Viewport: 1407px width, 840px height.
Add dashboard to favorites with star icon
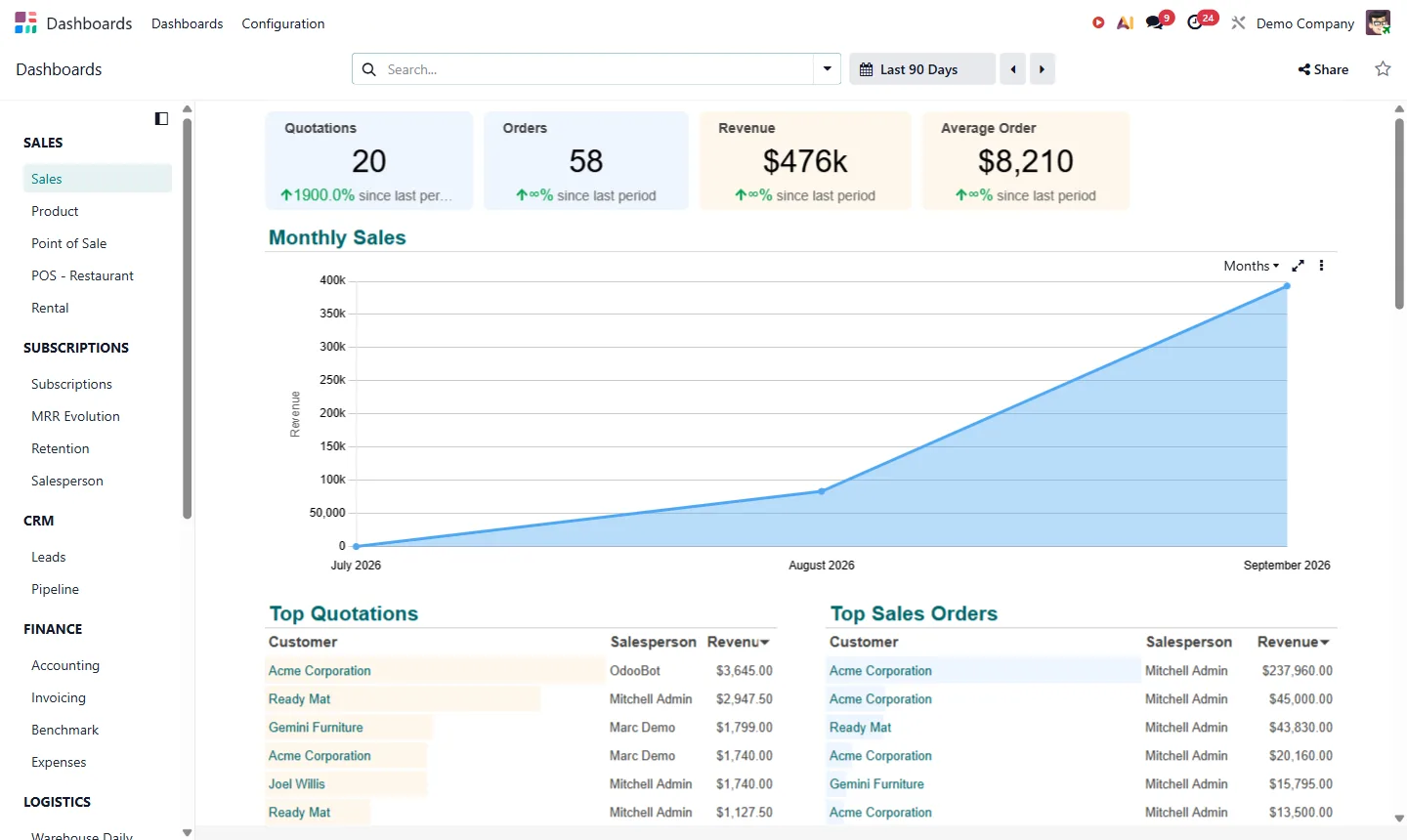pos(1383,68)
